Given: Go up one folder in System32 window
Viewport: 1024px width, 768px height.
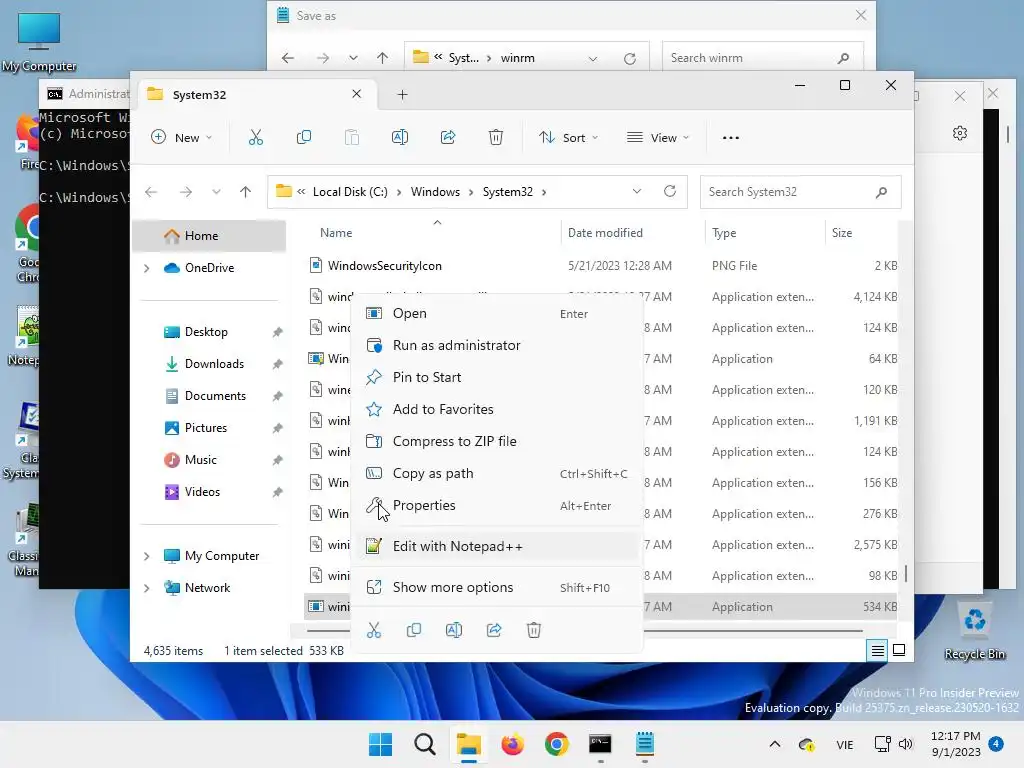Looking at the screenshot, I should coord(246,191).
